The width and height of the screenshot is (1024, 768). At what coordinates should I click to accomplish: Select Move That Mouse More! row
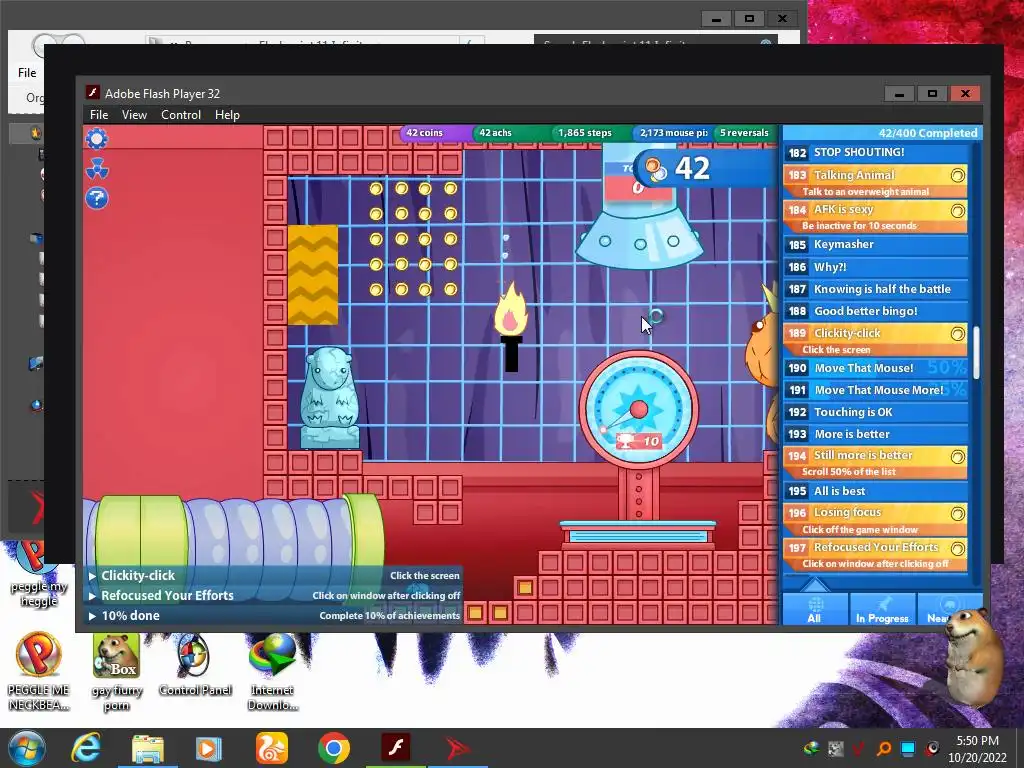coord(875,391)
